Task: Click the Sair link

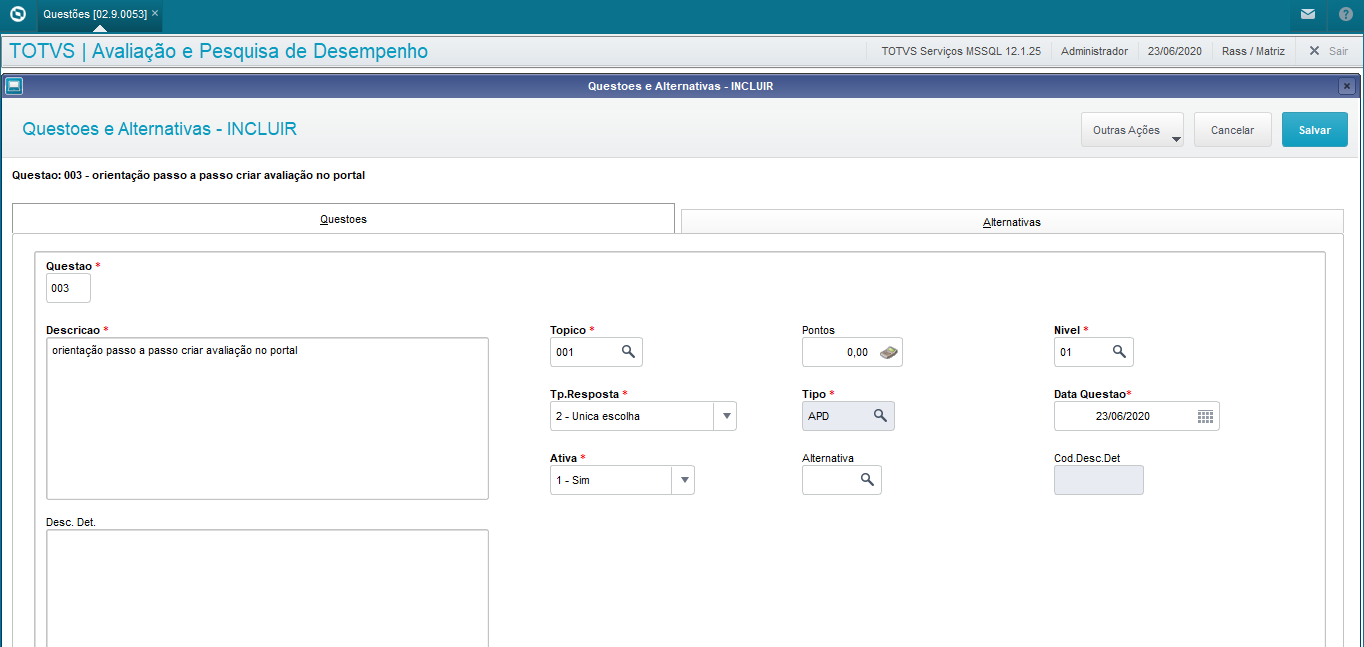Action: 1338,50
